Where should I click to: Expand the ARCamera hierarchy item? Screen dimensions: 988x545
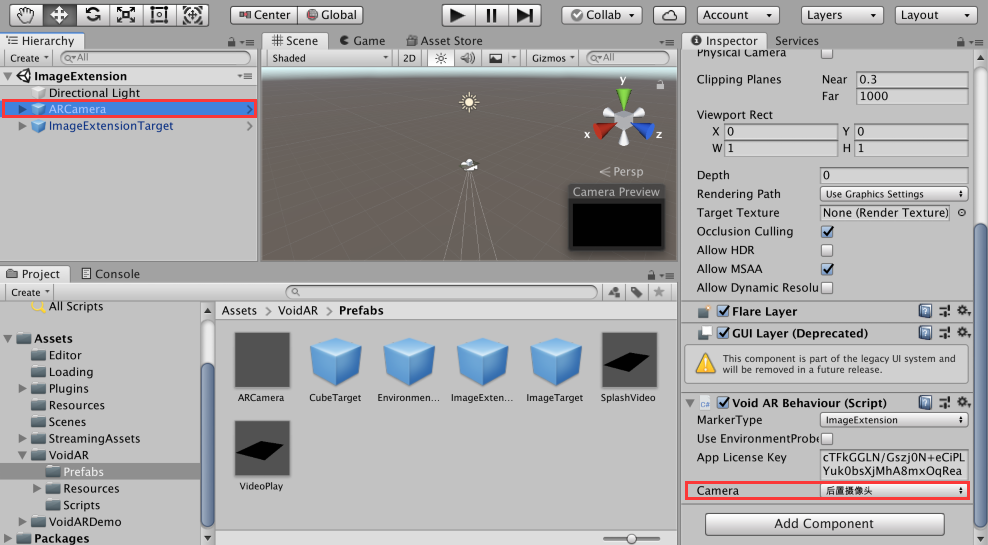pos(23,109)
